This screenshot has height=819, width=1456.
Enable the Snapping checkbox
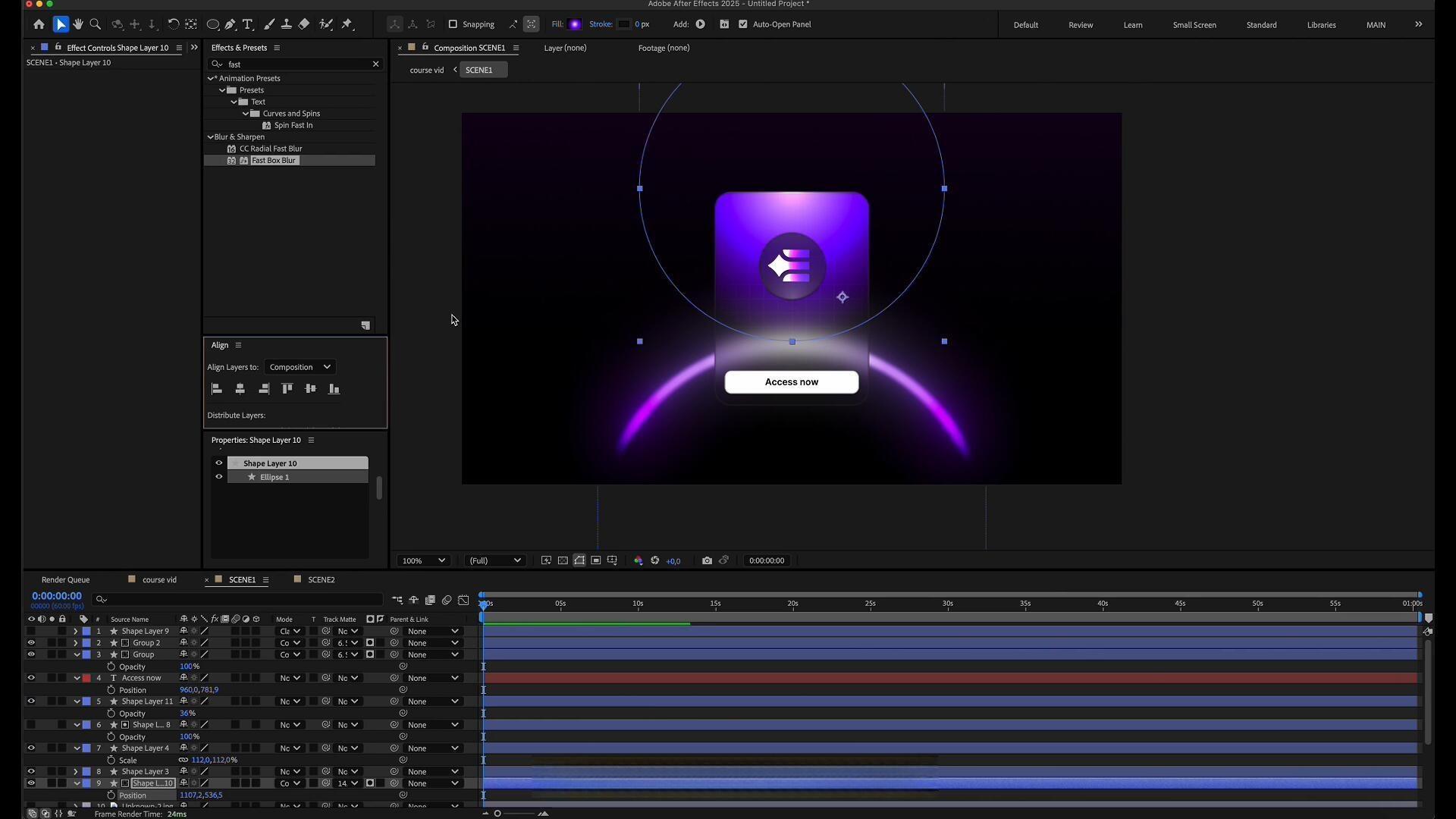click(x=453, y=24)
